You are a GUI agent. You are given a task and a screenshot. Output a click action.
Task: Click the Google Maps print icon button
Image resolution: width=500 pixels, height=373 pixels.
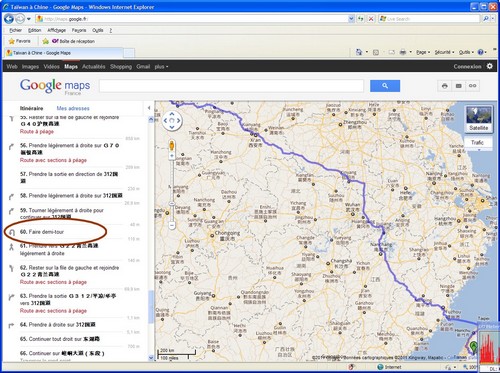coord(444,86)
